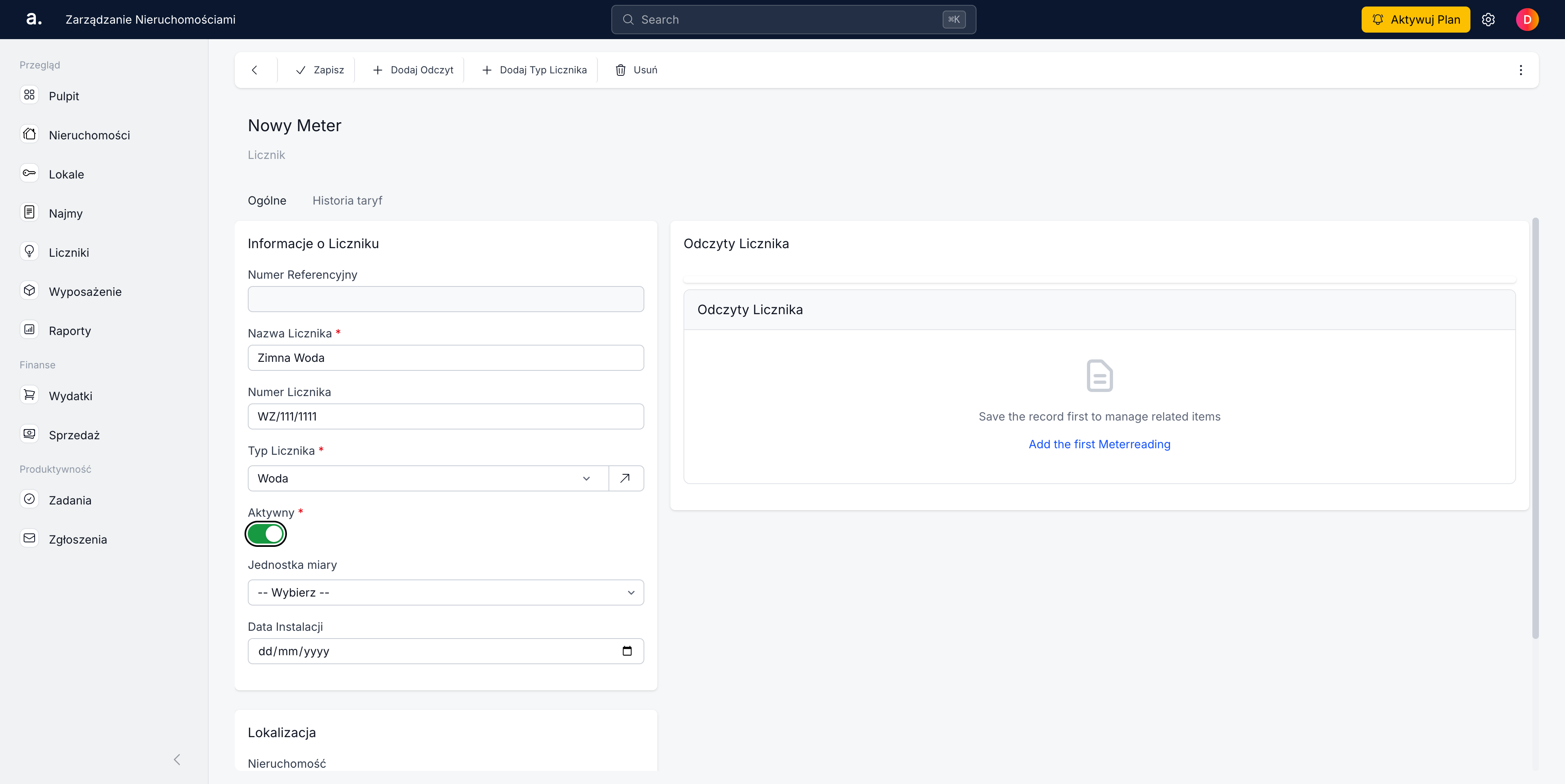Open settings gear in top bar
The height and width of the screenshot is (784, 1565).
[1488, 20]
